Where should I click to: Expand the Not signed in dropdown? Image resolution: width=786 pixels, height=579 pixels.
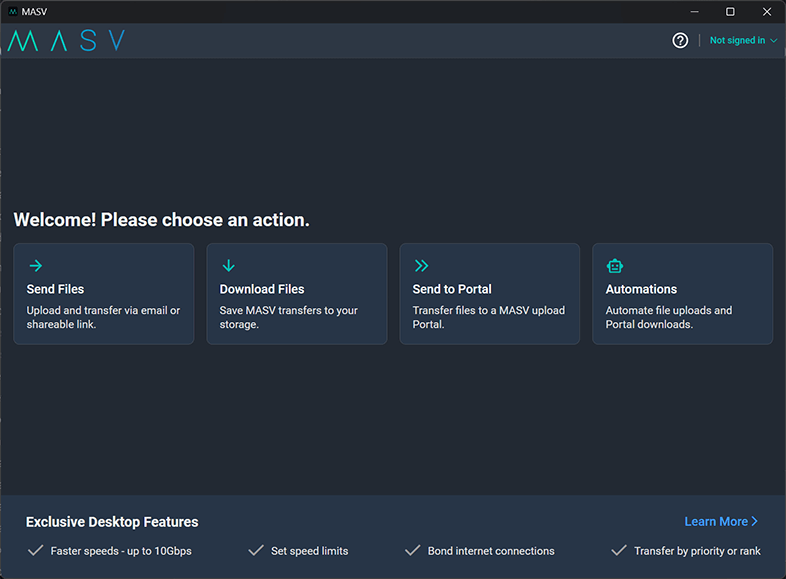[x=743, y=40]
